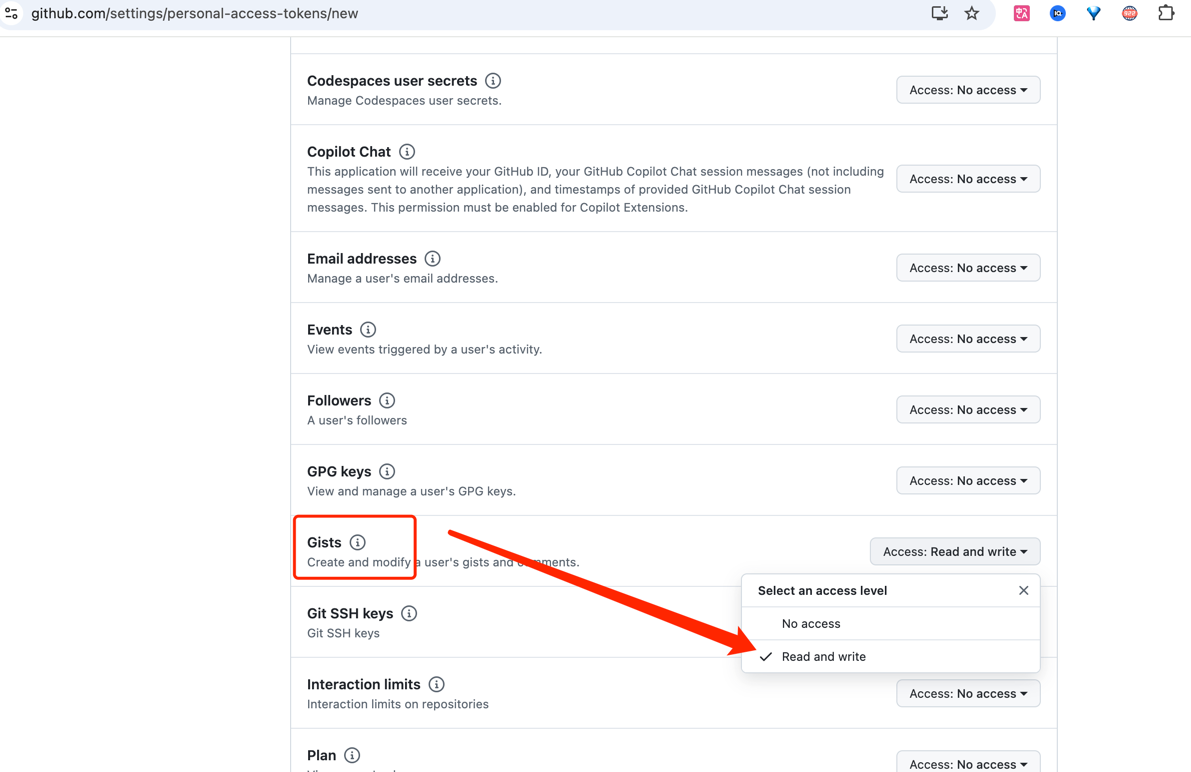
Task: Click the info icon next to Interaction limits
Action: click(x=436, y=684)
